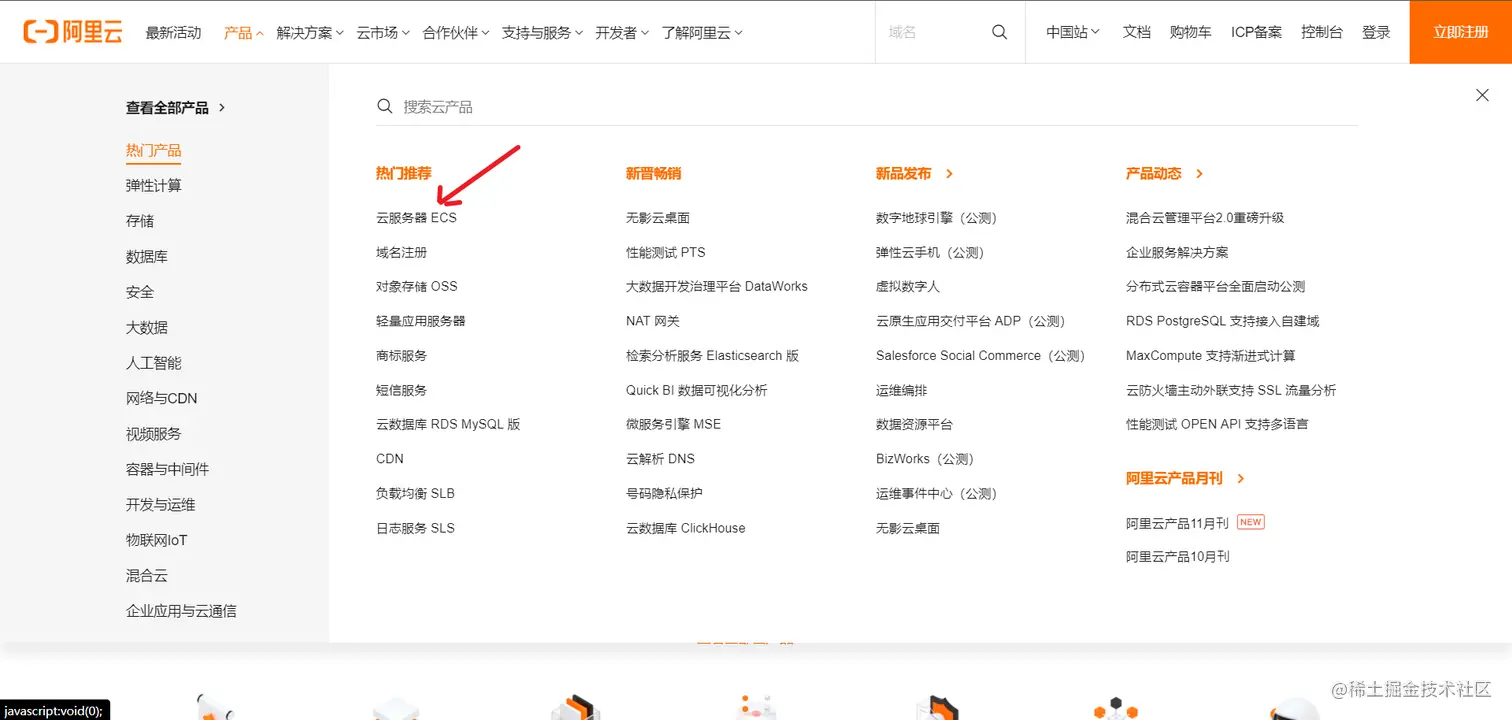Click the 立即注册 button
The width and height of the screenshot is (1512, 720).
pos(1461,32)
